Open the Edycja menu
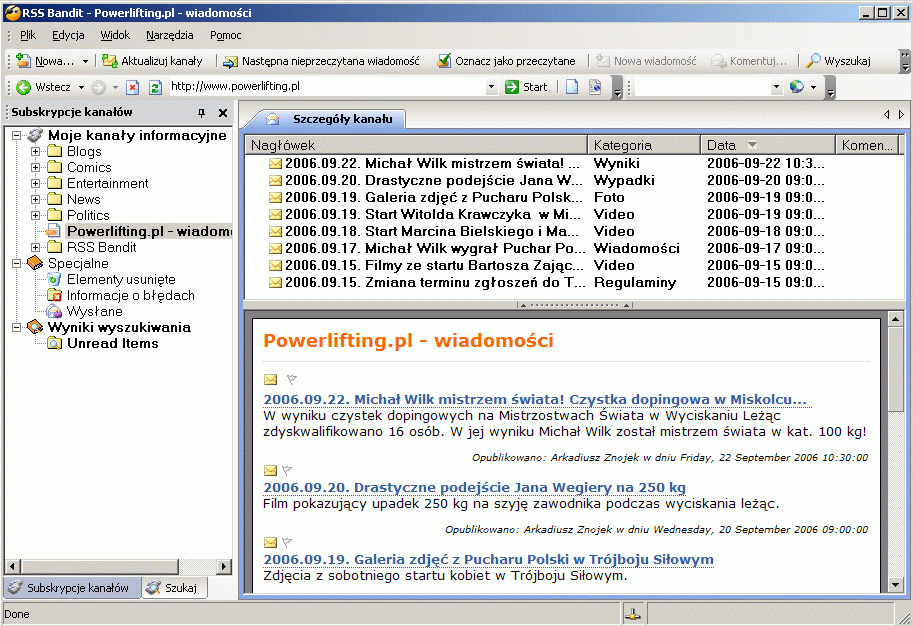The image size is (913, 626). point(68,35)
